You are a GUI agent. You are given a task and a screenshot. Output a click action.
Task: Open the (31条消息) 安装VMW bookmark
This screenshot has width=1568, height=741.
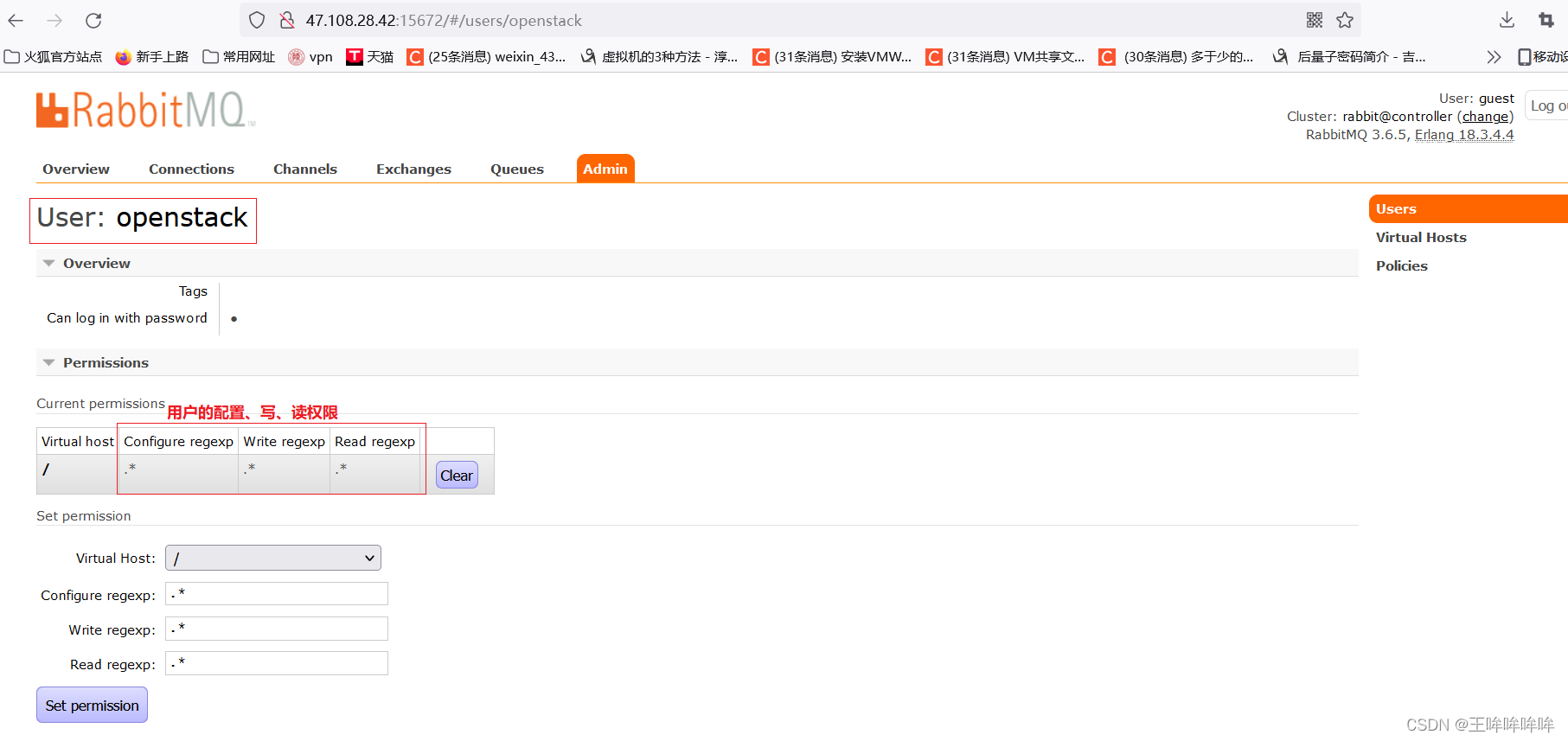coord(832,57)
